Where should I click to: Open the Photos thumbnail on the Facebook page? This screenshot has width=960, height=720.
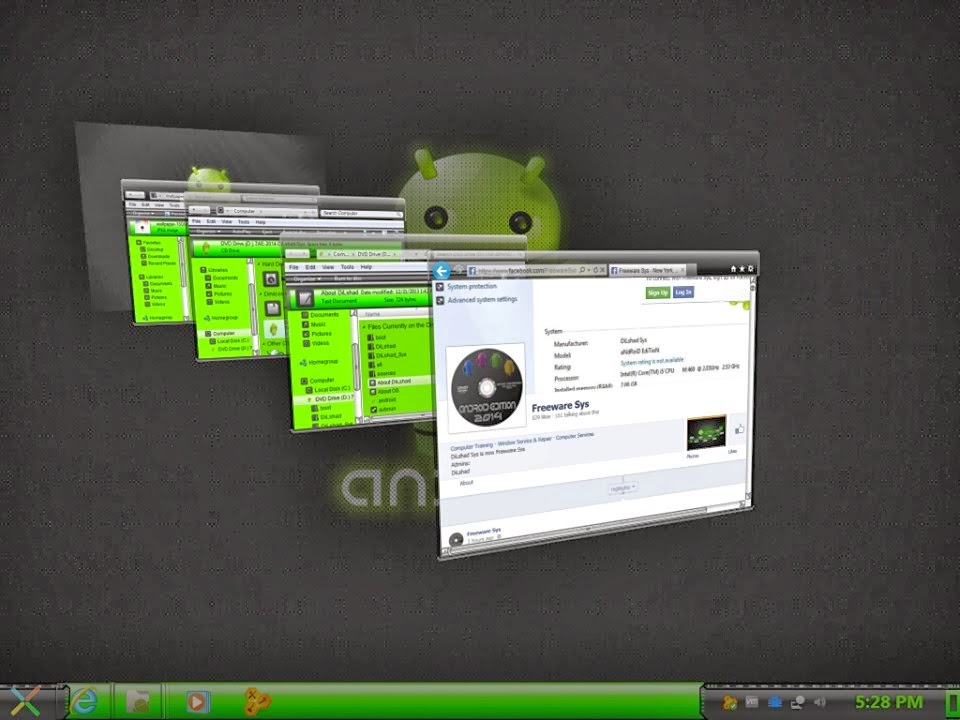(706, 433)
